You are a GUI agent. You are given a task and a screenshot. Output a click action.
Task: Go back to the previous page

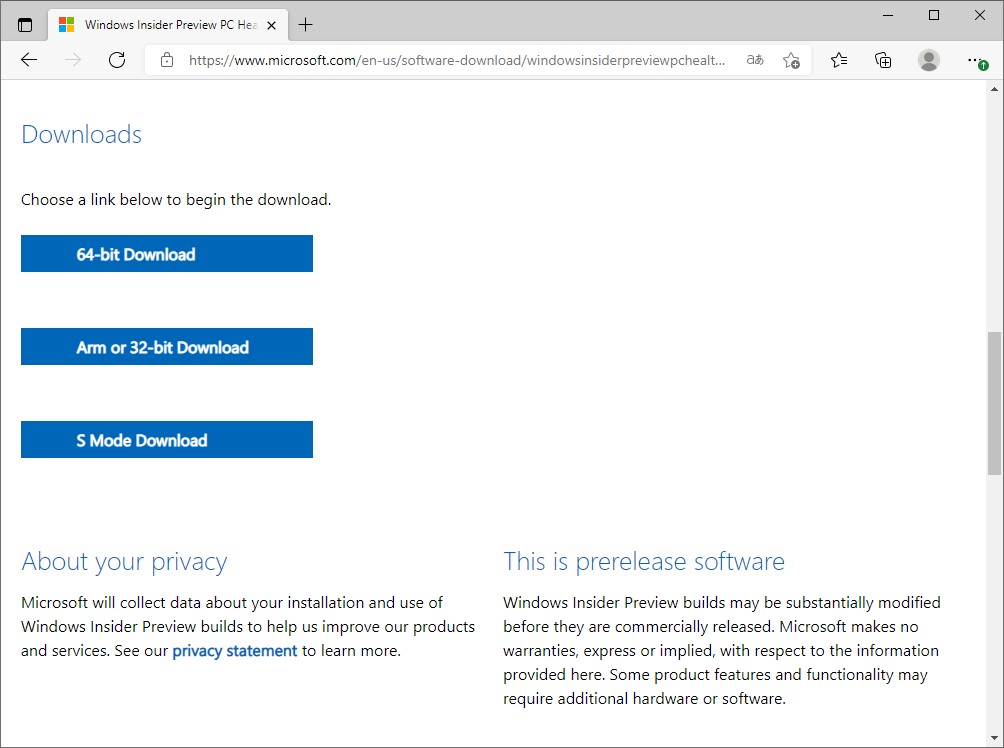click(29, 60)
